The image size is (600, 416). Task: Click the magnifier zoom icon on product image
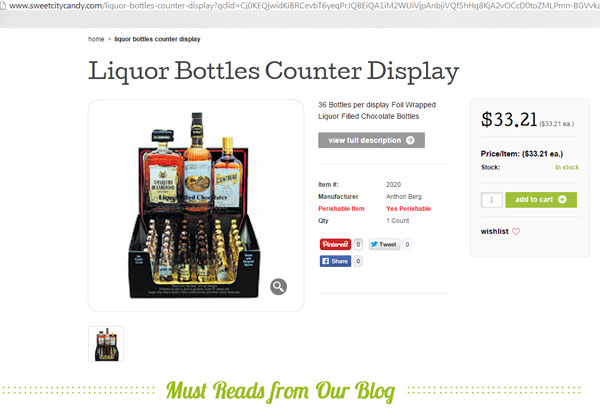[x=278, y=286]
